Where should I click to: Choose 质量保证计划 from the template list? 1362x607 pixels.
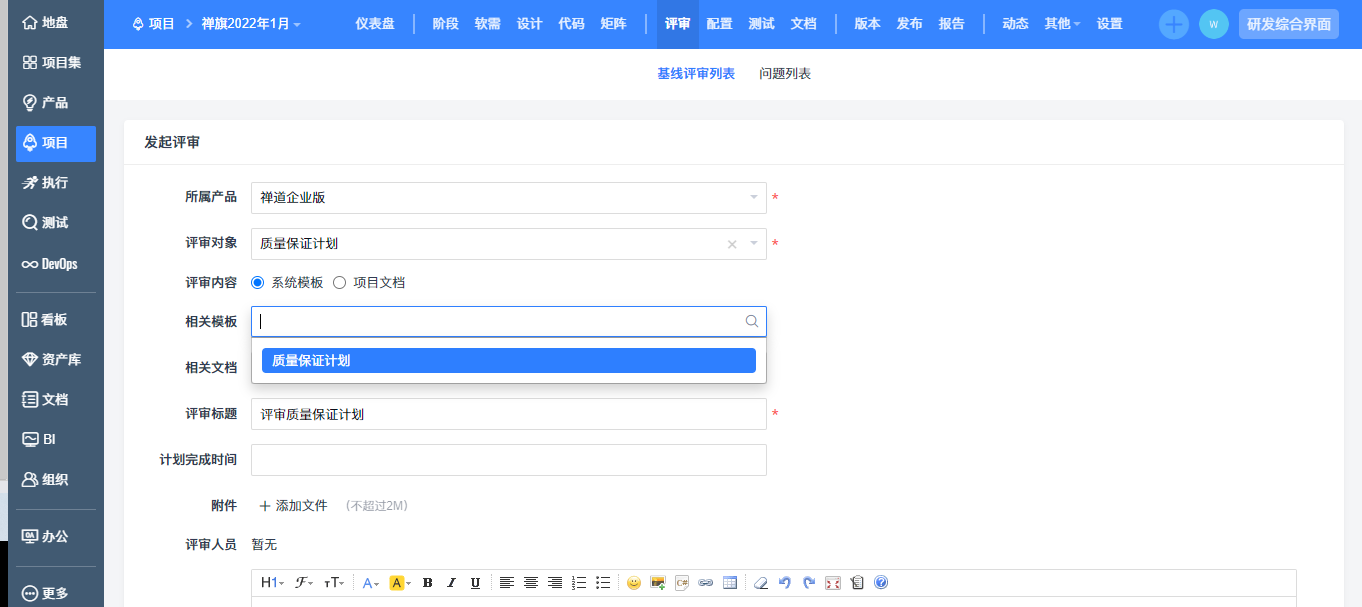click(509, 361)
